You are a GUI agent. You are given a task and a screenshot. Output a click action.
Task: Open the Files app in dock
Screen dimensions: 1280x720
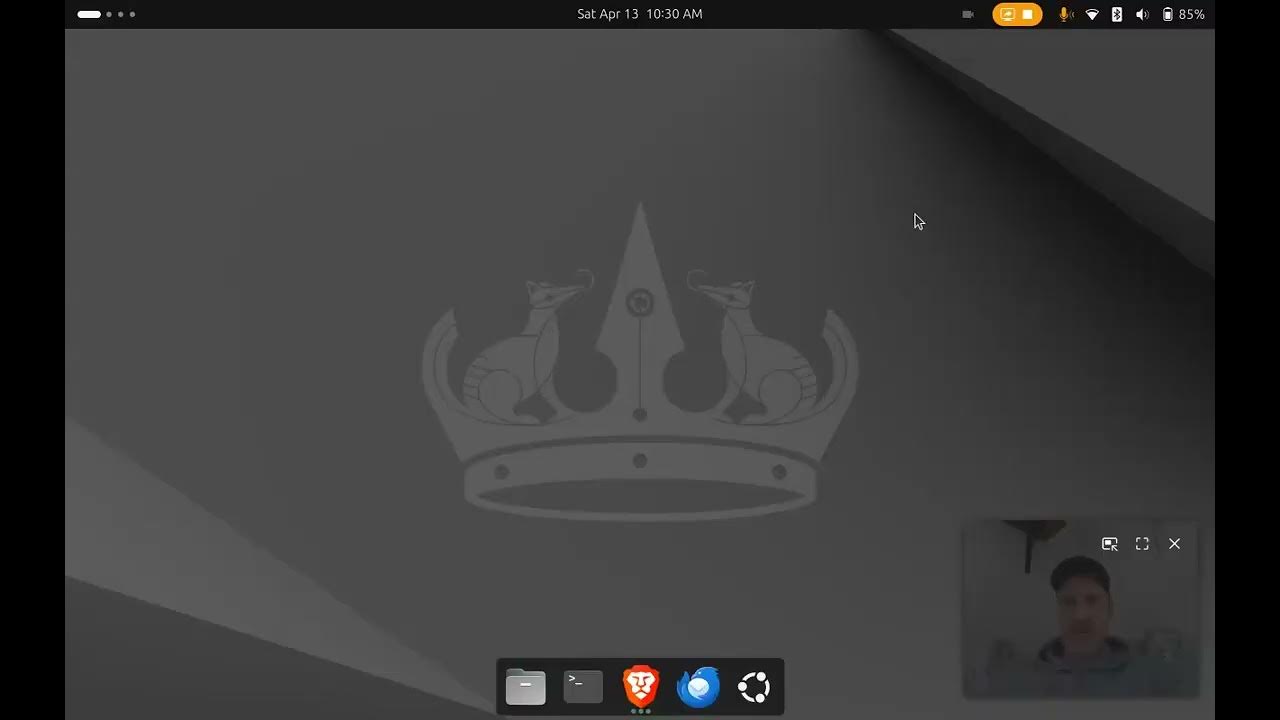pos(525,686)
